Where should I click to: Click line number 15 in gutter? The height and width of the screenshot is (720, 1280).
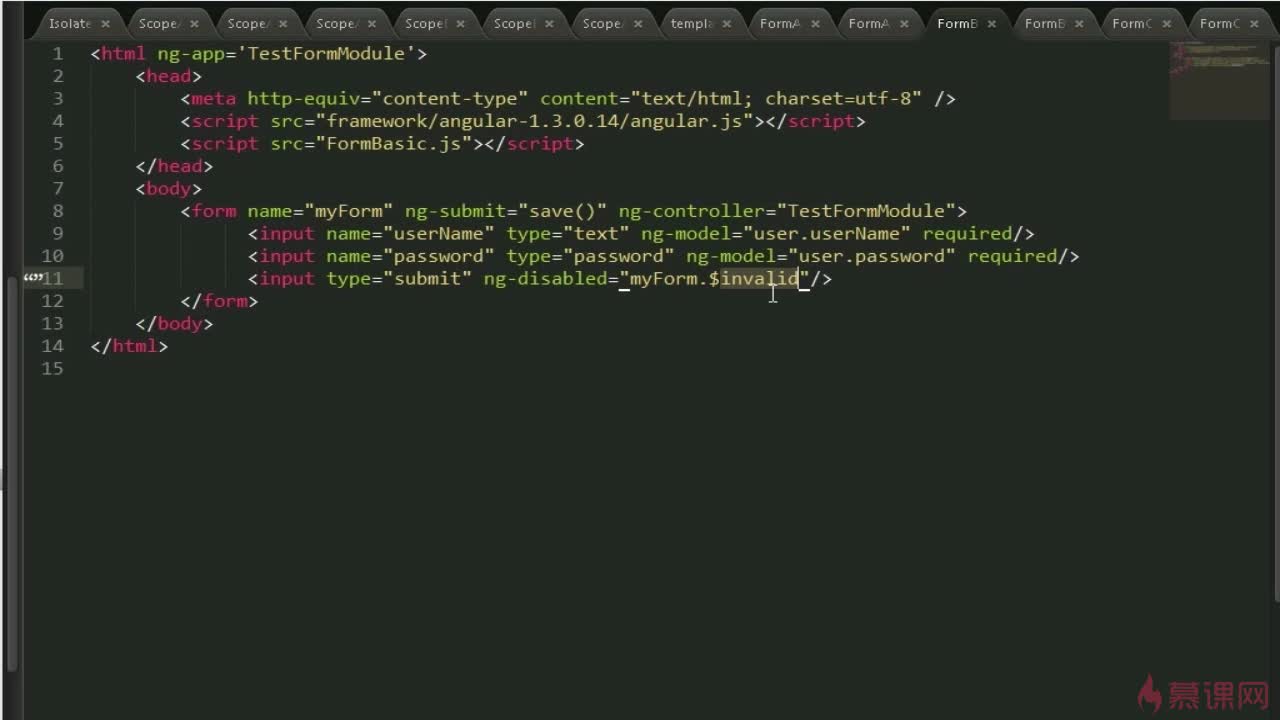[52, 368]
